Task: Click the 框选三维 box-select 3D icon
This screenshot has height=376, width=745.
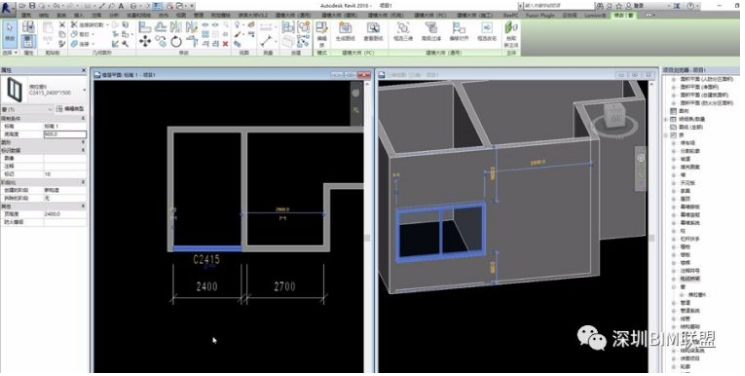Action: (403, 28)
